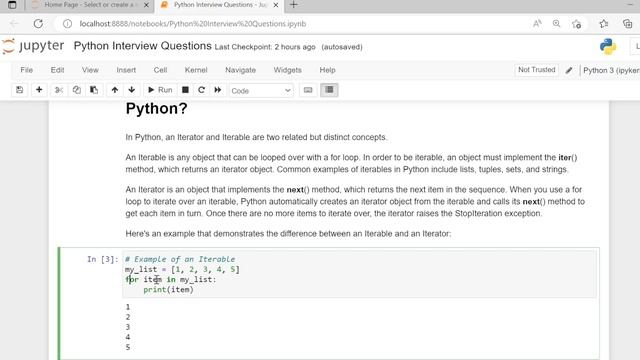This screenshot has width=640, height=360.
Task: Click the Jupyter logo
Action: click(33, 46)
